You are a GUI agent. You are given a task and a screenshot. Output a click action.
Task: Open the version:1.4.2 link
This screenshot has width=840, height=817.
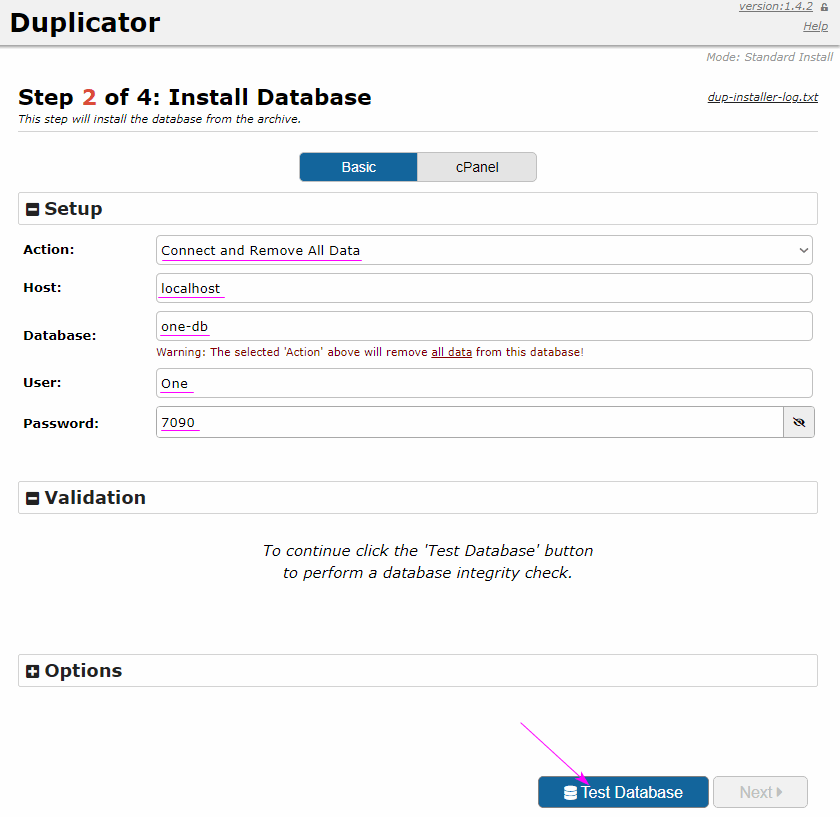tap(776, 6)
